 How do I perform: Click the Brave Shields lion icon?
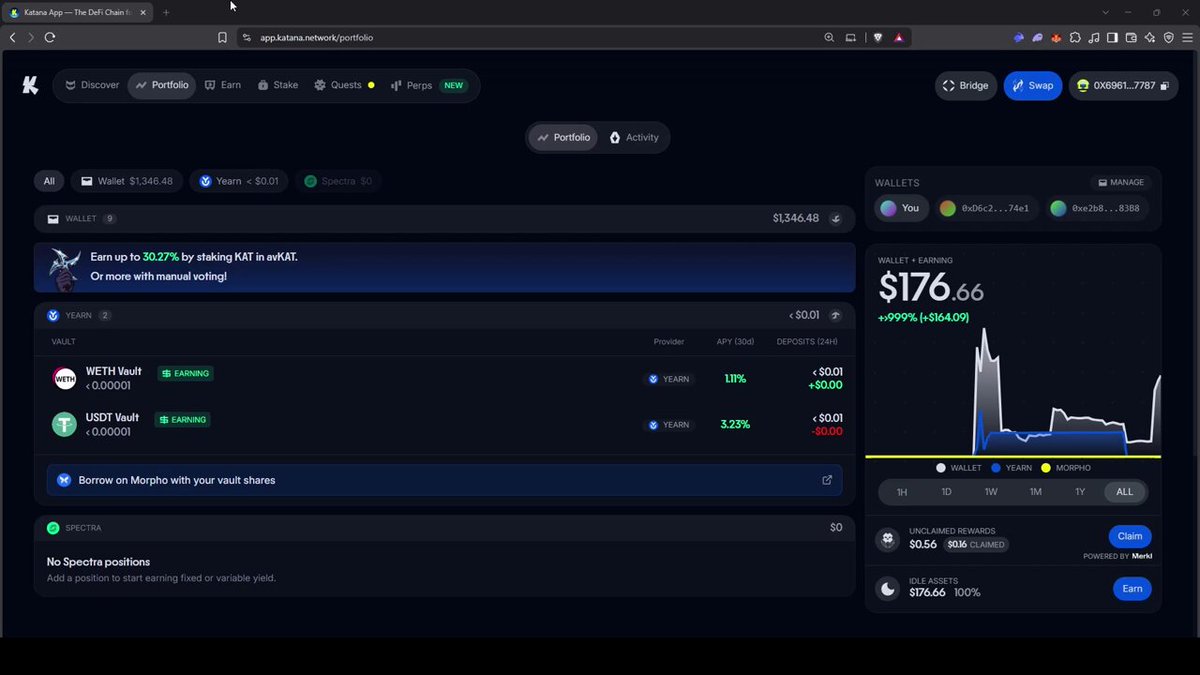tap(878, 37)
